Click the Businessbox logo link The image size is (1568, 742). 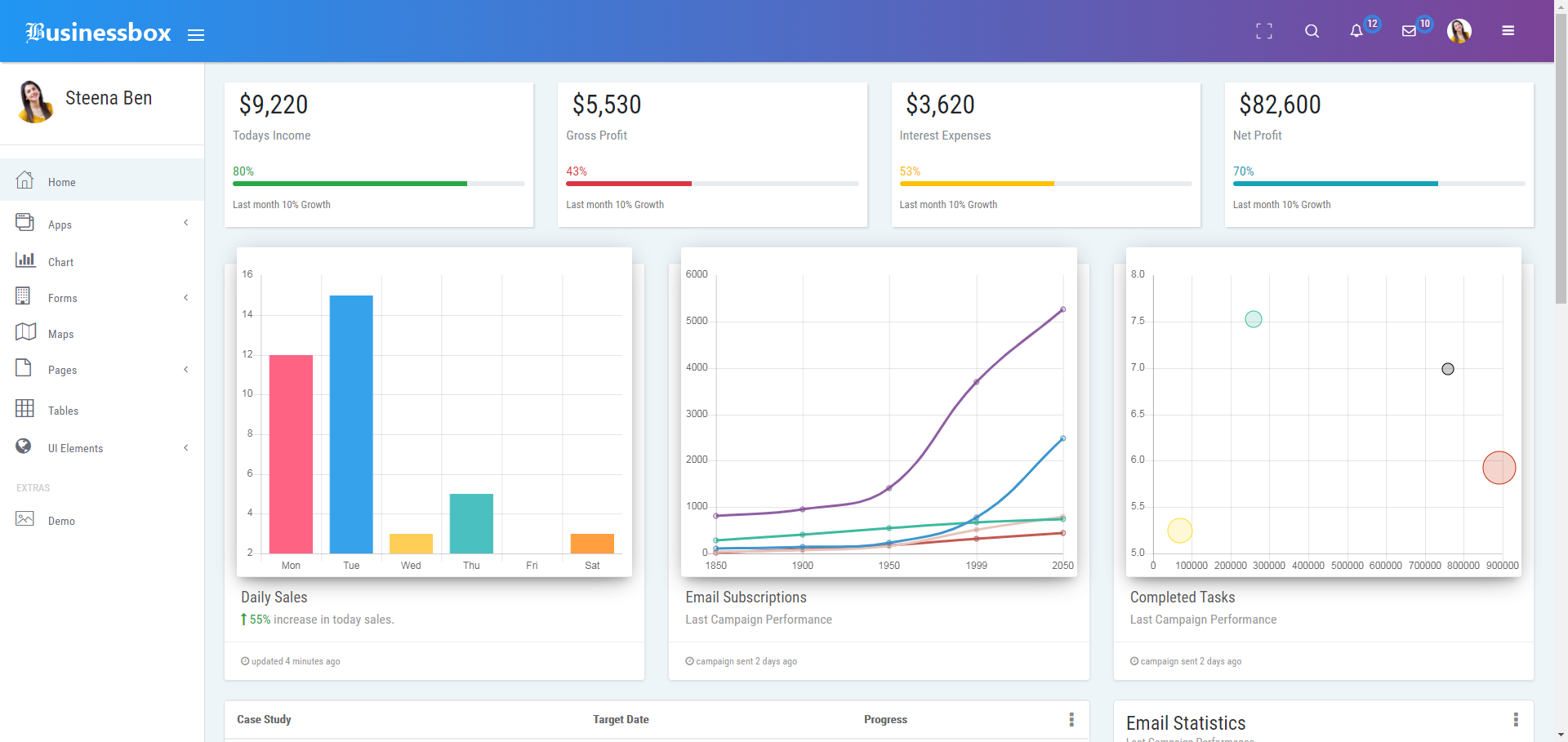(98, 33)
